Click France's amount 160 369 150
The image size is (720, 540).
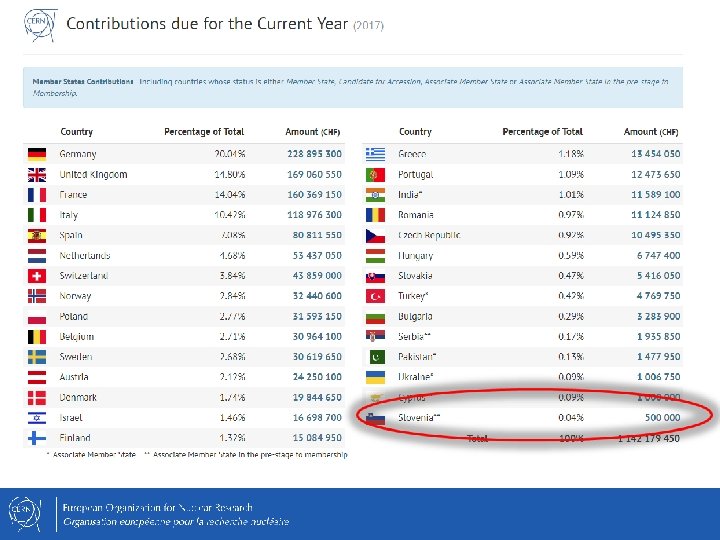point(315,195)
